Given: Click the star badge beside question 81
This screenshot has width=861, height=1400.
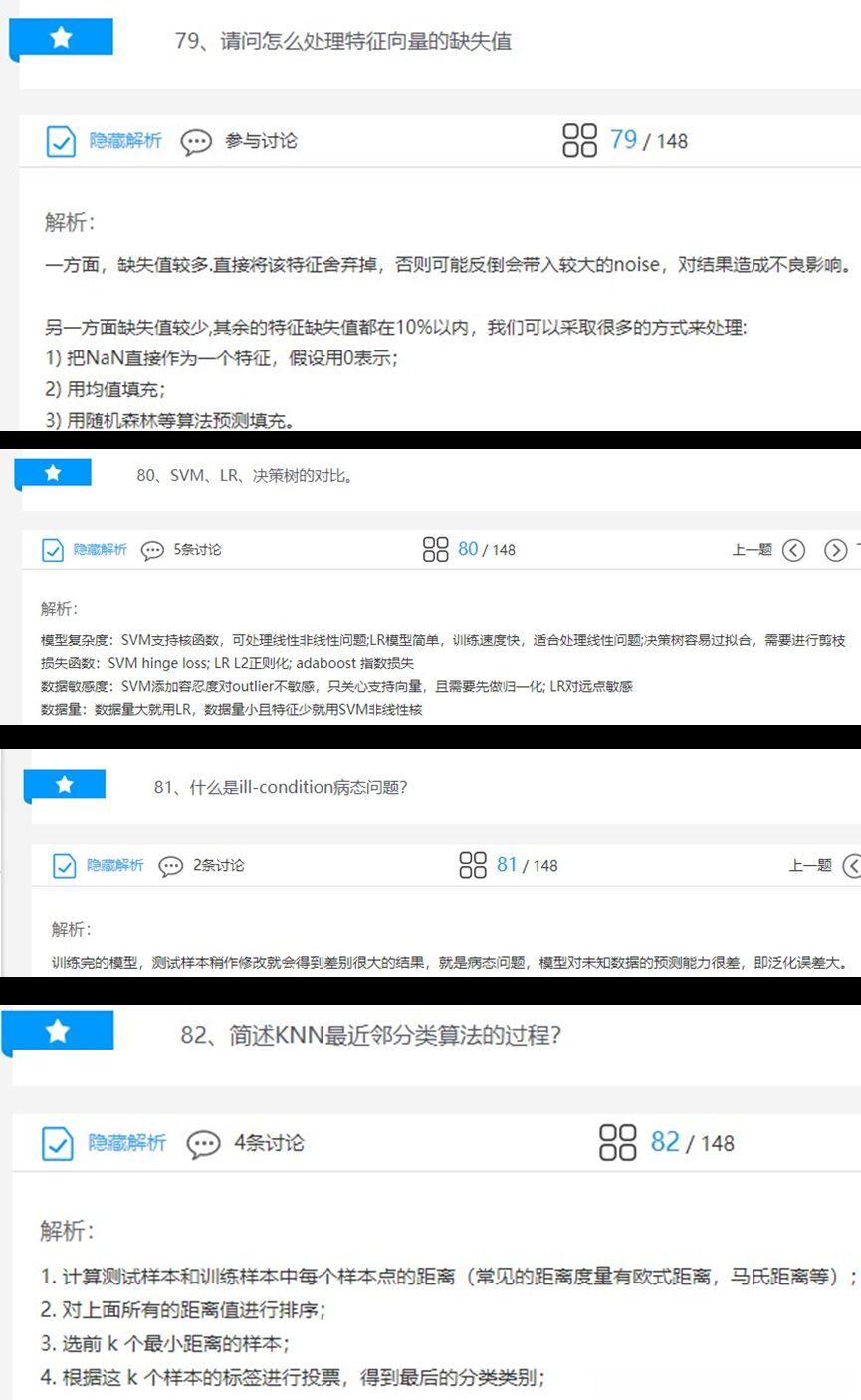Looking at the screenshot, I should 65,784.
